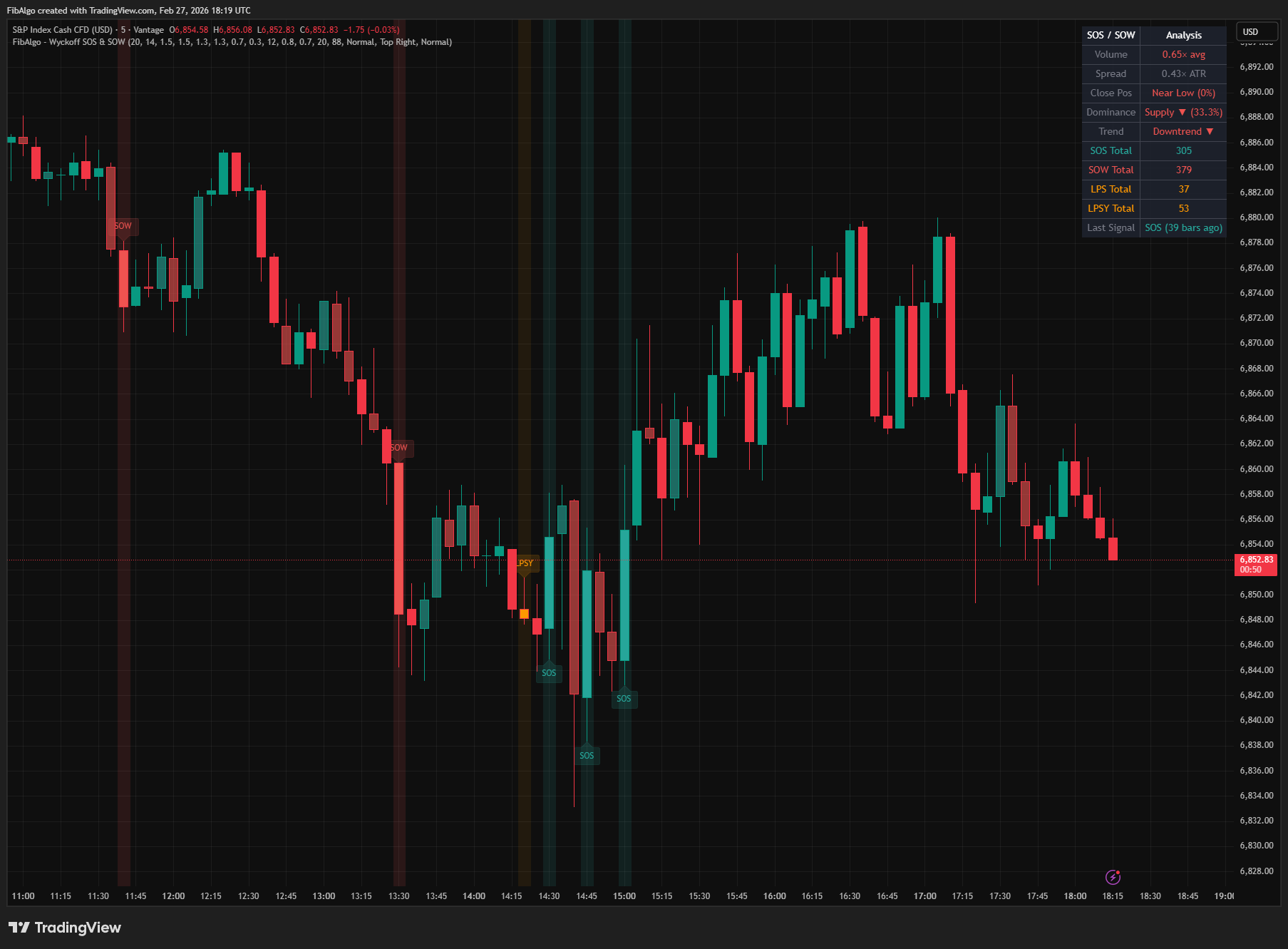Select the SOW label near 13:30

[399, 448]
